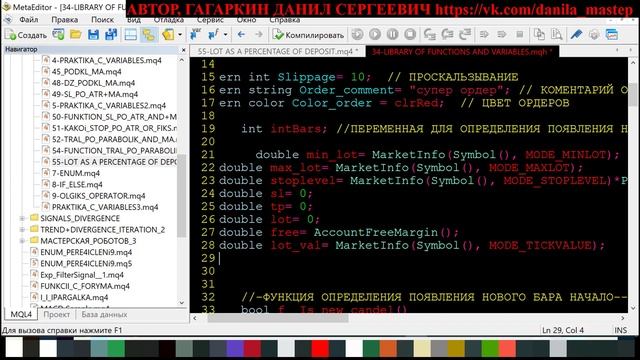Viewport: 640px width, 360px height.
Task: Expand the TREND+DIVERGENCE_ITERATION_2 folder
Action: [x=22, y=230]
